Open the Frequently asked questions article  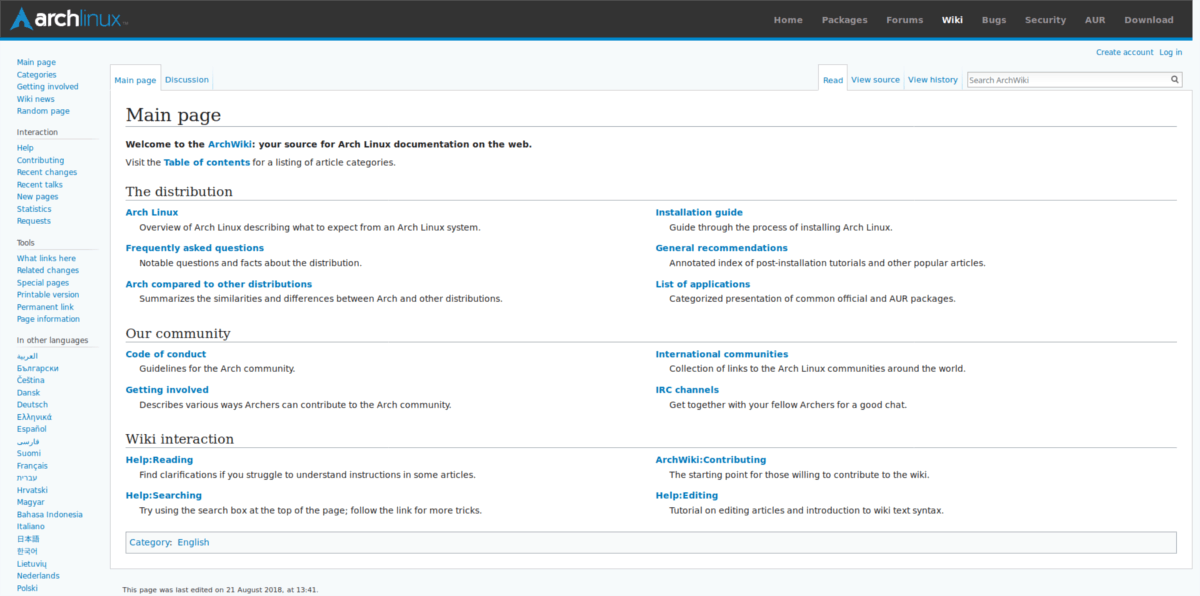pos(194,247)
